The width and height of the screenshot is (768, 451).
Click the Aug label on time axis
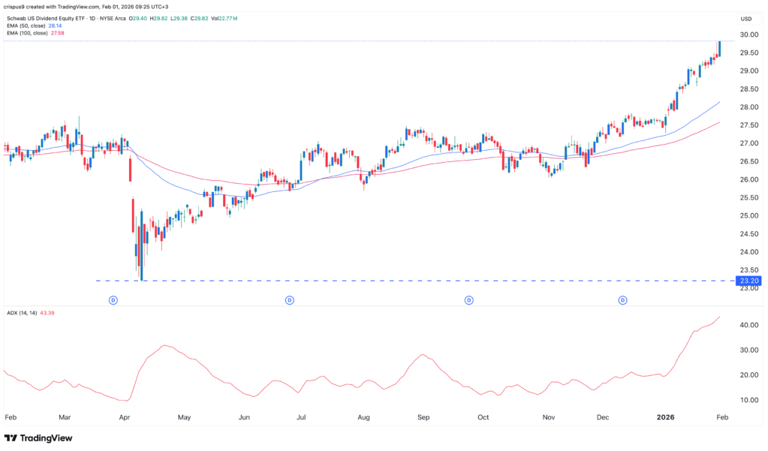point(363,417)
